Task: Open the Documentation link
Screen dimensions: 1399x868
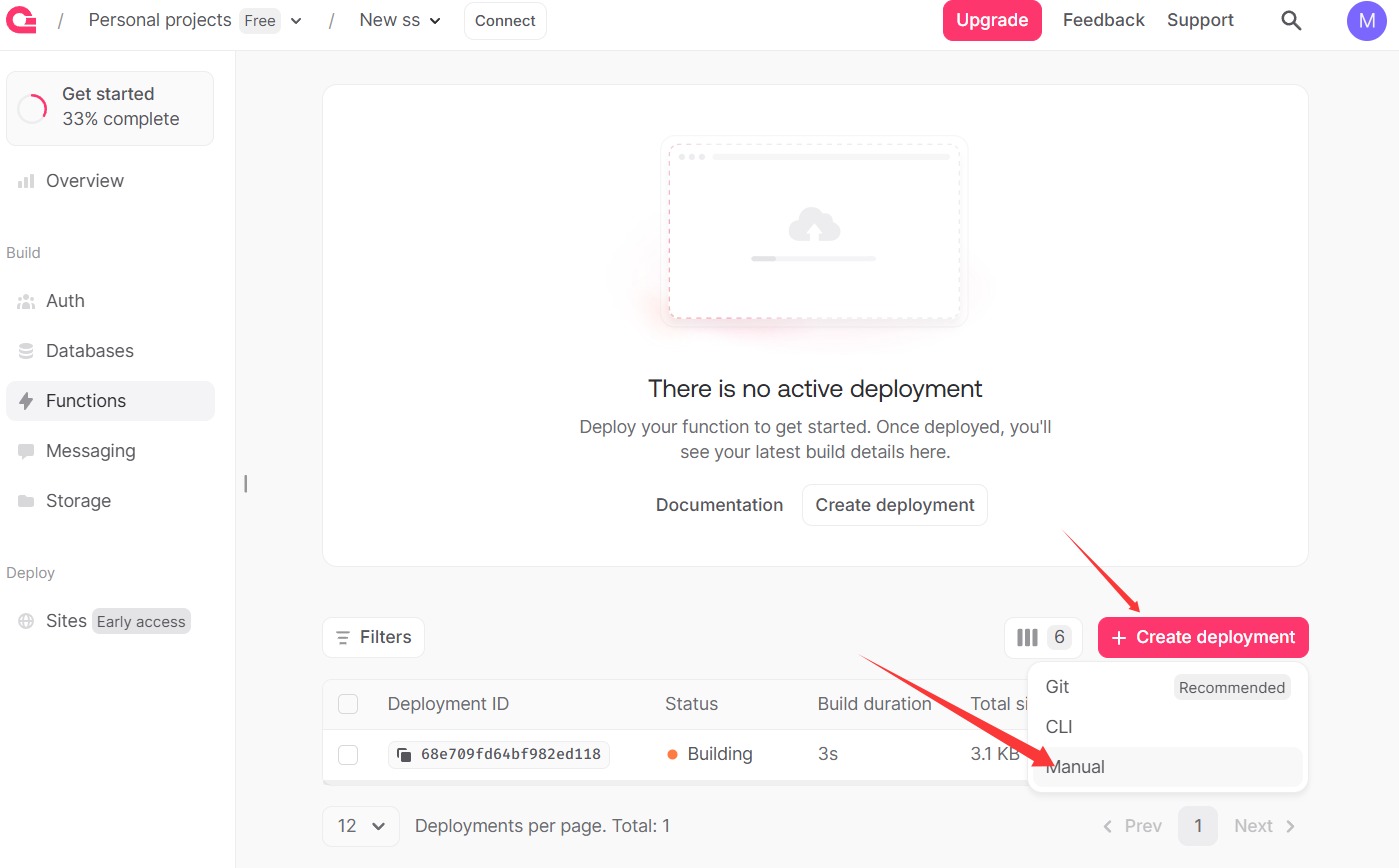Action: tap(719, 505)
